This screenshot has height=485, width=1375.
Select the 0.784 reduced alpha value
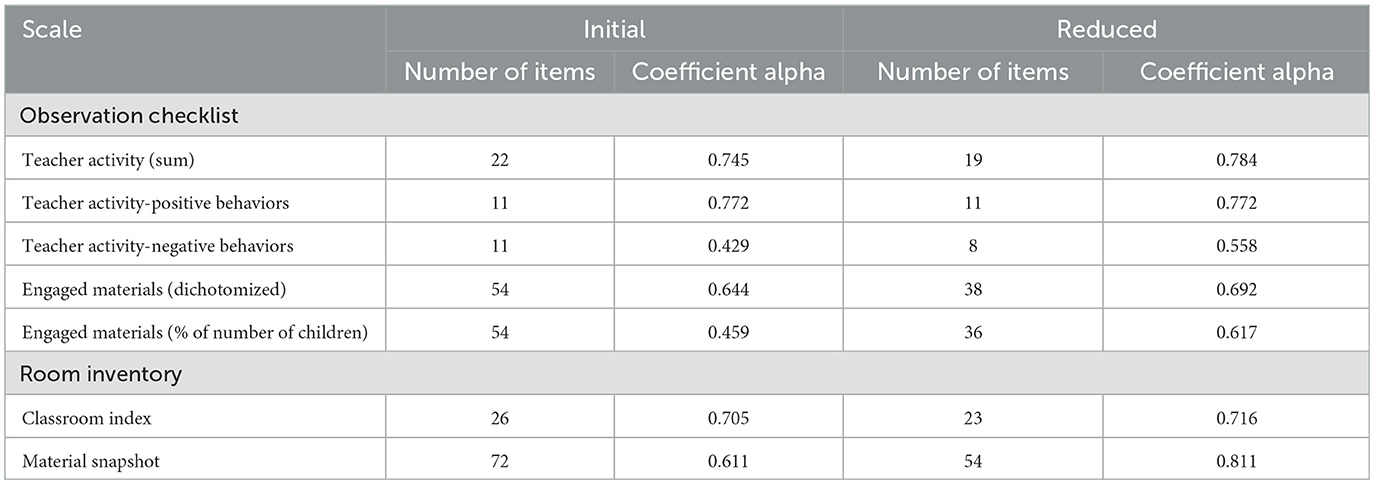[x=1237, y=160]
